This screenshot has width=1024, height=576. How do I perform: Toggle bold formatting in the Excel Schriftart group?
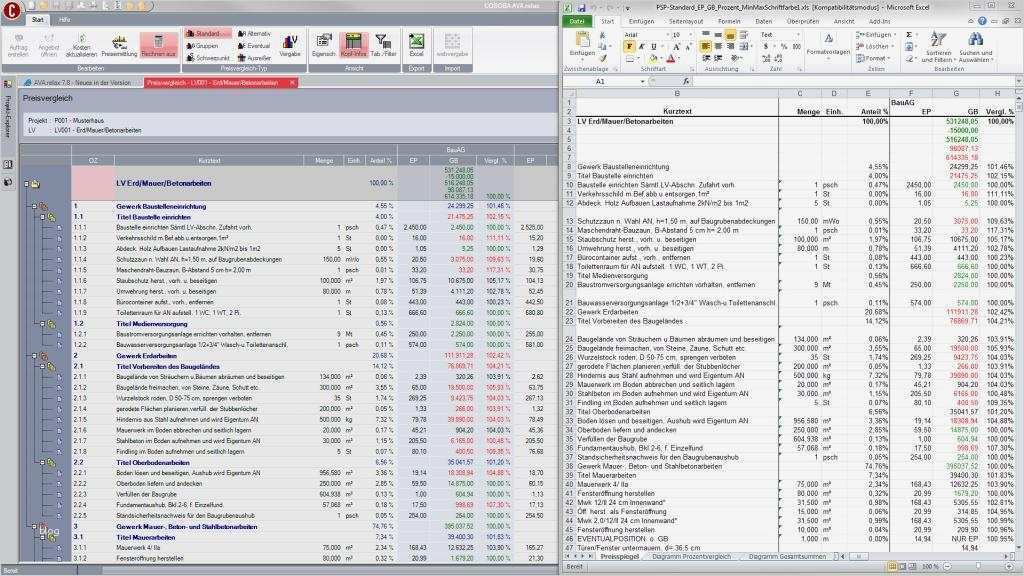point(629,46)
